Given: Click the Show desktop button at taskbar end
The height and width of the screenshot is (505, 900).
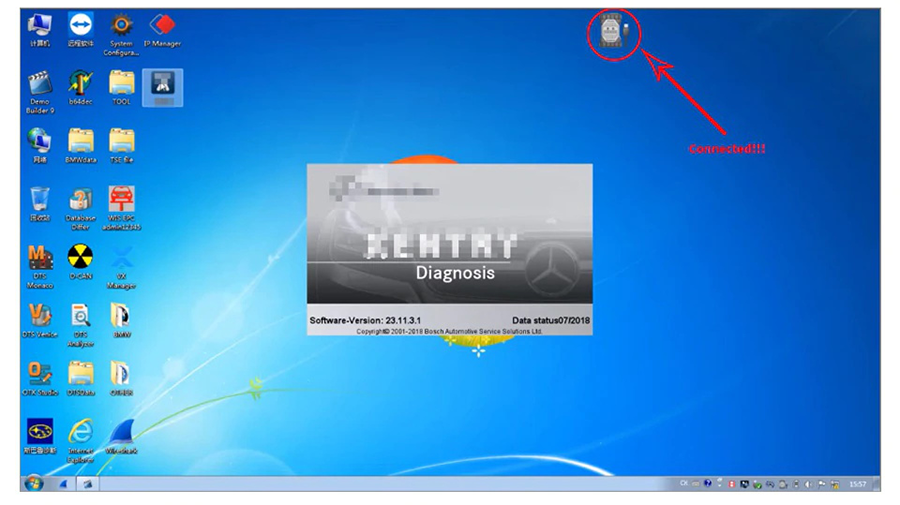Looking at the screenshot, I should coord(876,484).
